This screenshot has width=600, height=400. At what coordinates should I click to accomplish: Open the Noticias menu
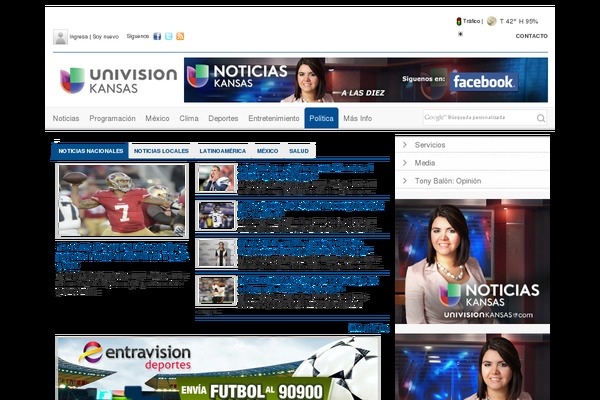click(66, 118)
